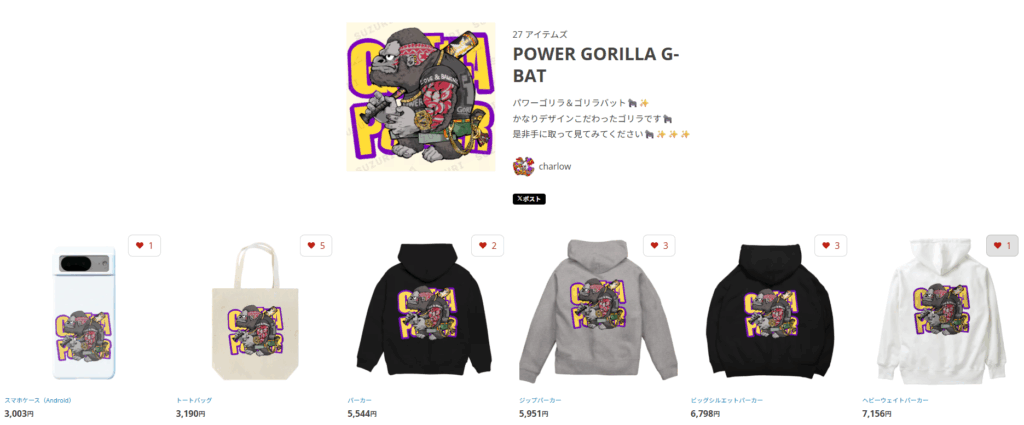Share via the X ポスト button
Screen dimensions: 1024x425
pos(529,199)
